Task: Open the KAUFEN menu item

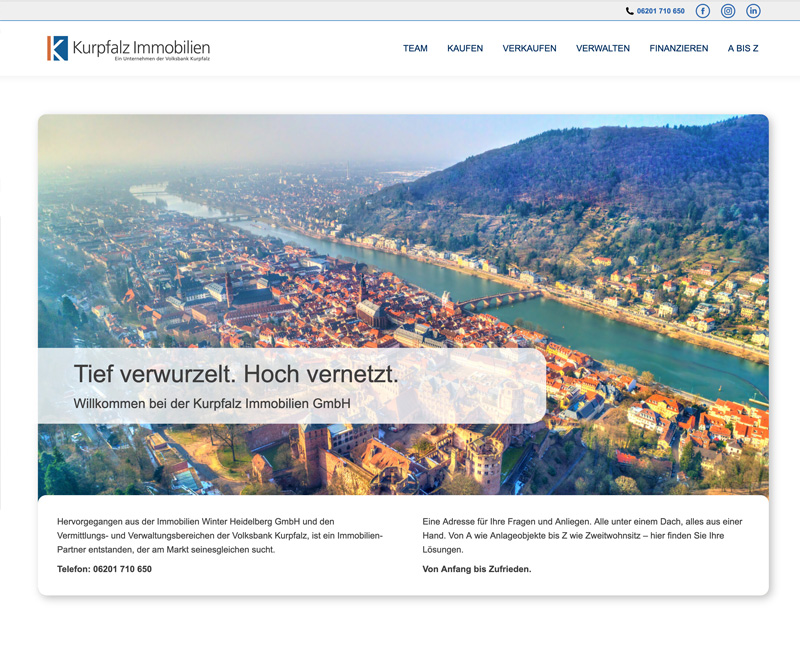Action: pyautogui.click(x=465, y=48)
